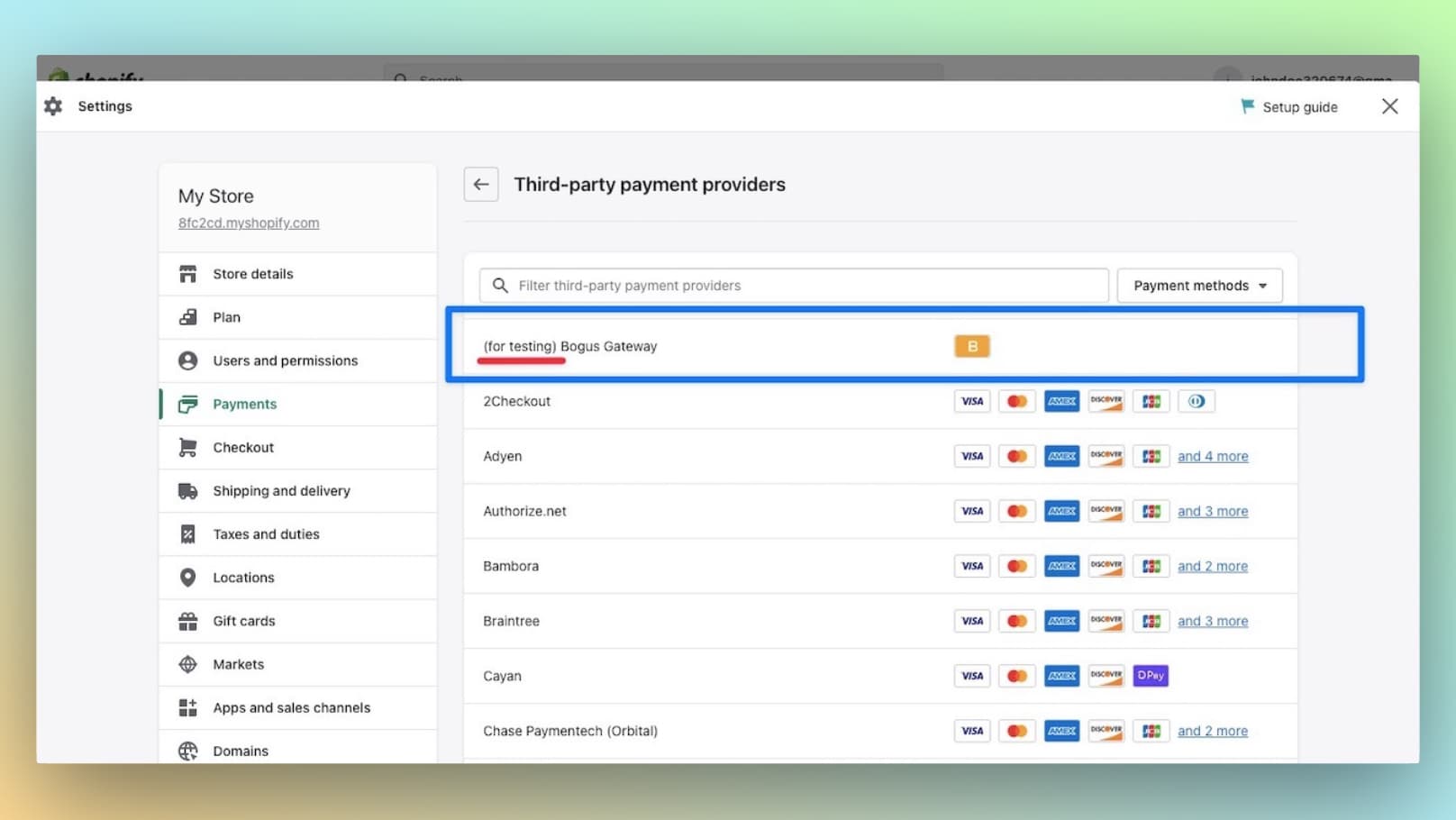The height and width of the screenshot is (820, 1456).
Task: Open the Payment methods dropdown
Action: point(1199,286)
